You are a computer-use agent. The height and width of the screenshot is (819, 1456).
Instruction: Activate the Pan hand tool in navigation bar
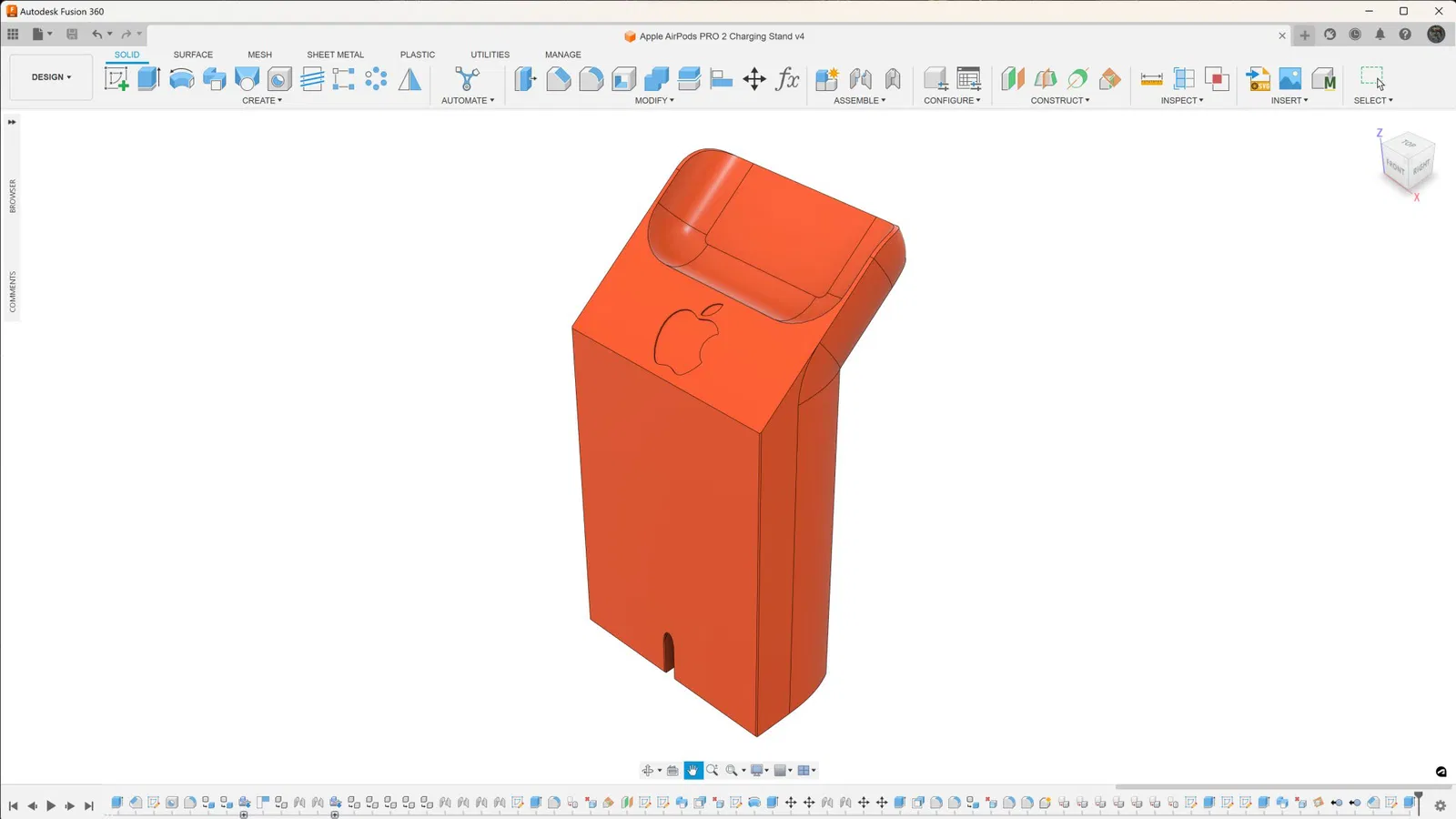pyautogui.click(x=693, y=771)
